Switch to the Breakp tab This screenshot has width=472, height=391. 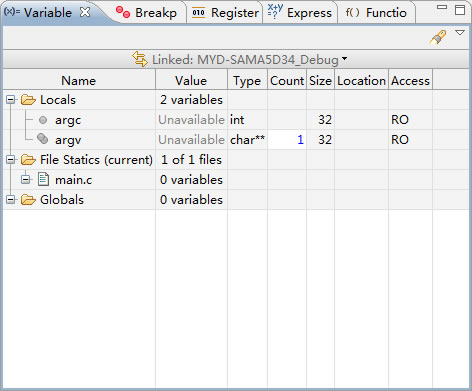click(146, 13)
